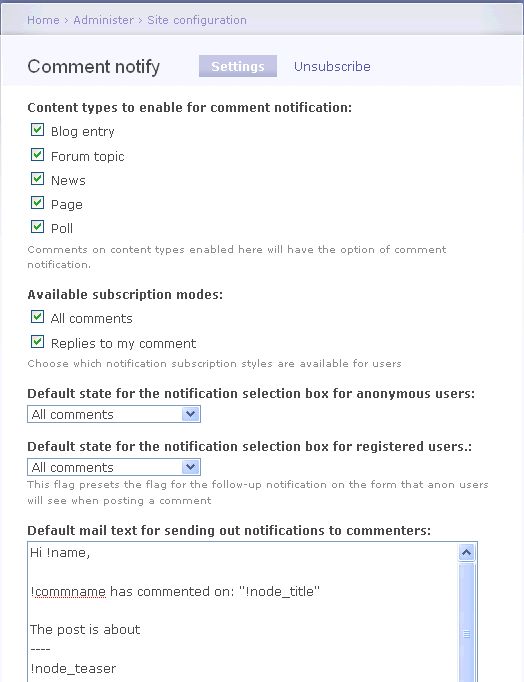This screenshot has width=524, height=682.
Task: Click the dropdown arrow for anonymous users selection
Action: pos(190,414)
